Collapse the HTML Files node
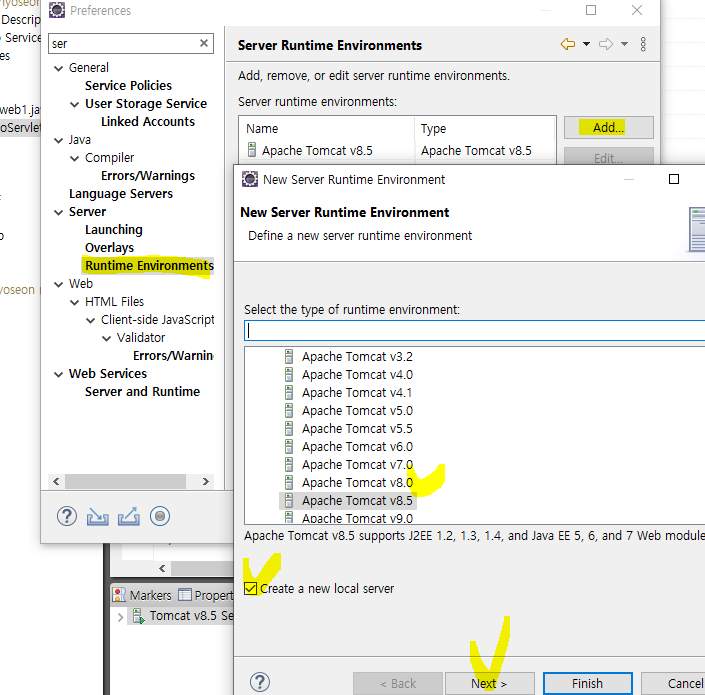705x695 pixels. pos(75,302)
